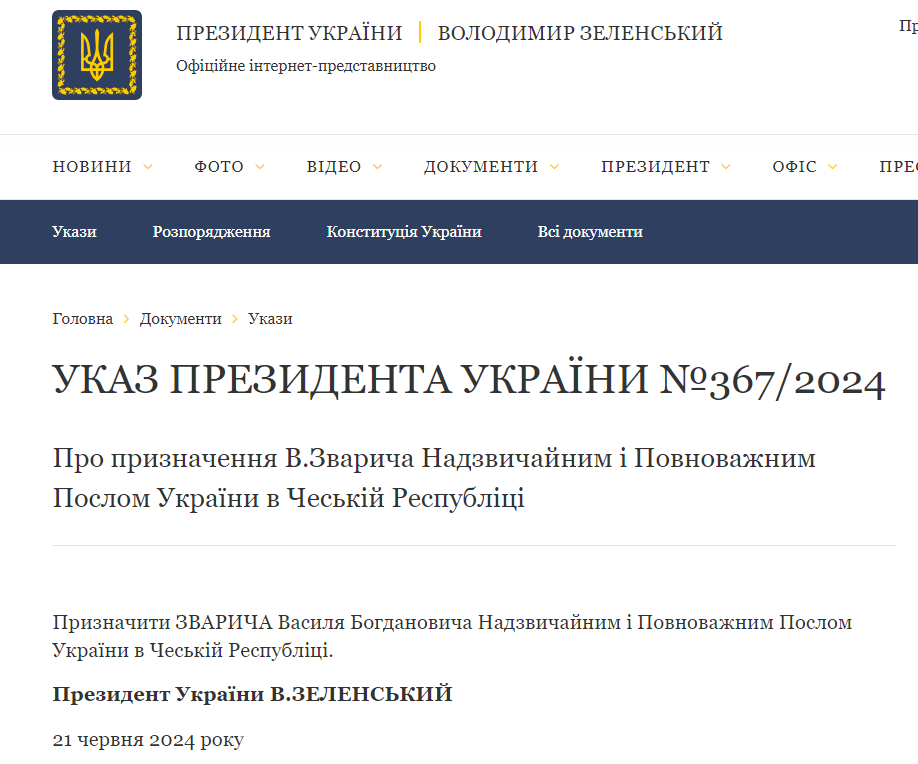Click the ПРЕЗИДЕНТ УКРАЇНИ site title

click(x=288, y=32)
